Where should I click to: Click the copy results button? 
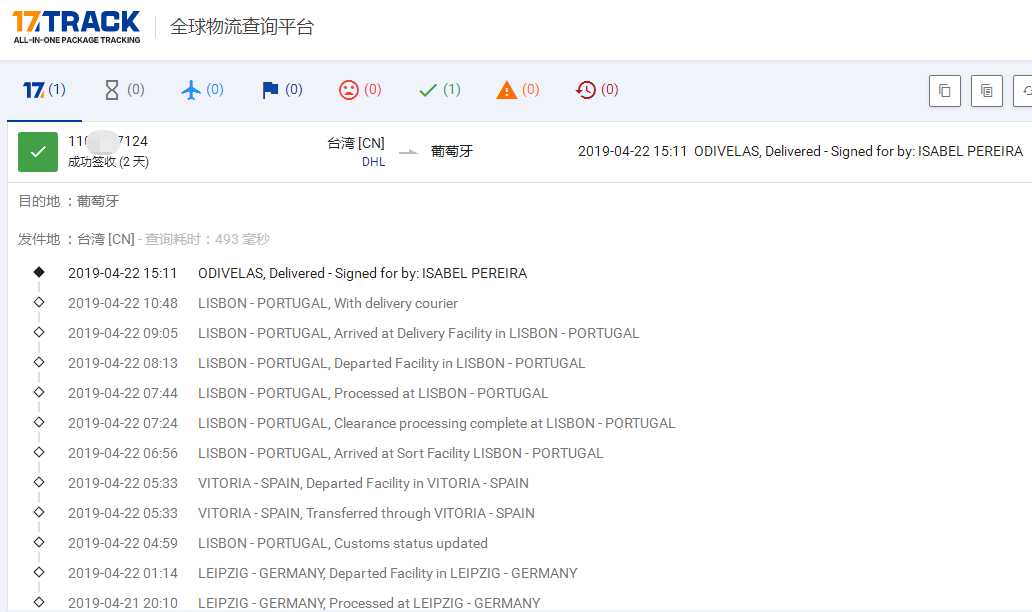tap(944, 91)
